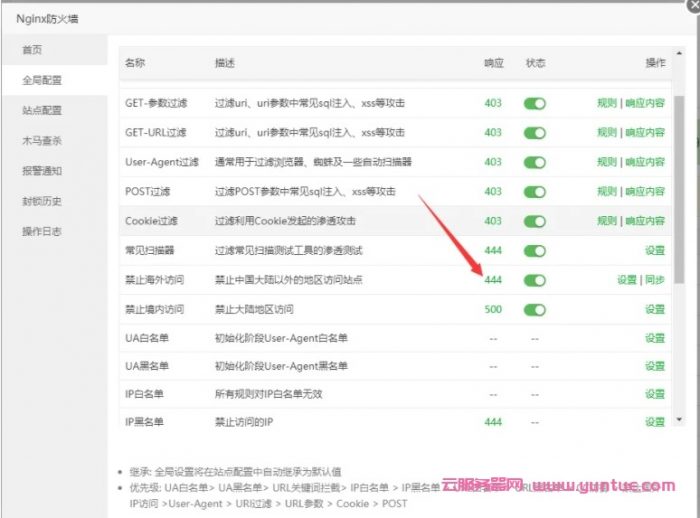Switch off 禁止境内访问 toggle
700x518 pixels.
pyautogui.click(x=535, y=310)
